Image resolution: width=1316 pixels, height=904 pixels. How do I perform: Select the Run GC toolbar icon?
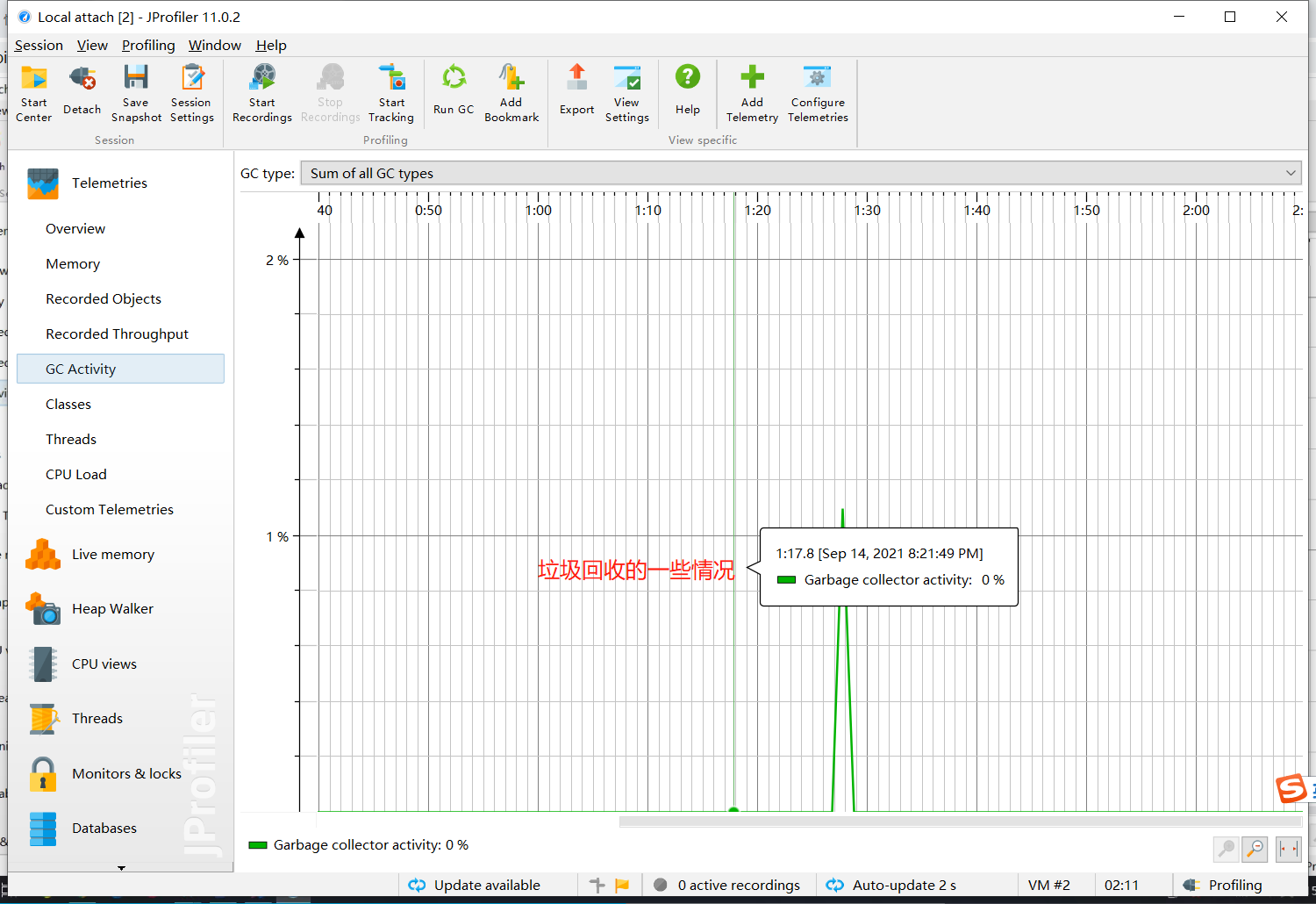454,91
